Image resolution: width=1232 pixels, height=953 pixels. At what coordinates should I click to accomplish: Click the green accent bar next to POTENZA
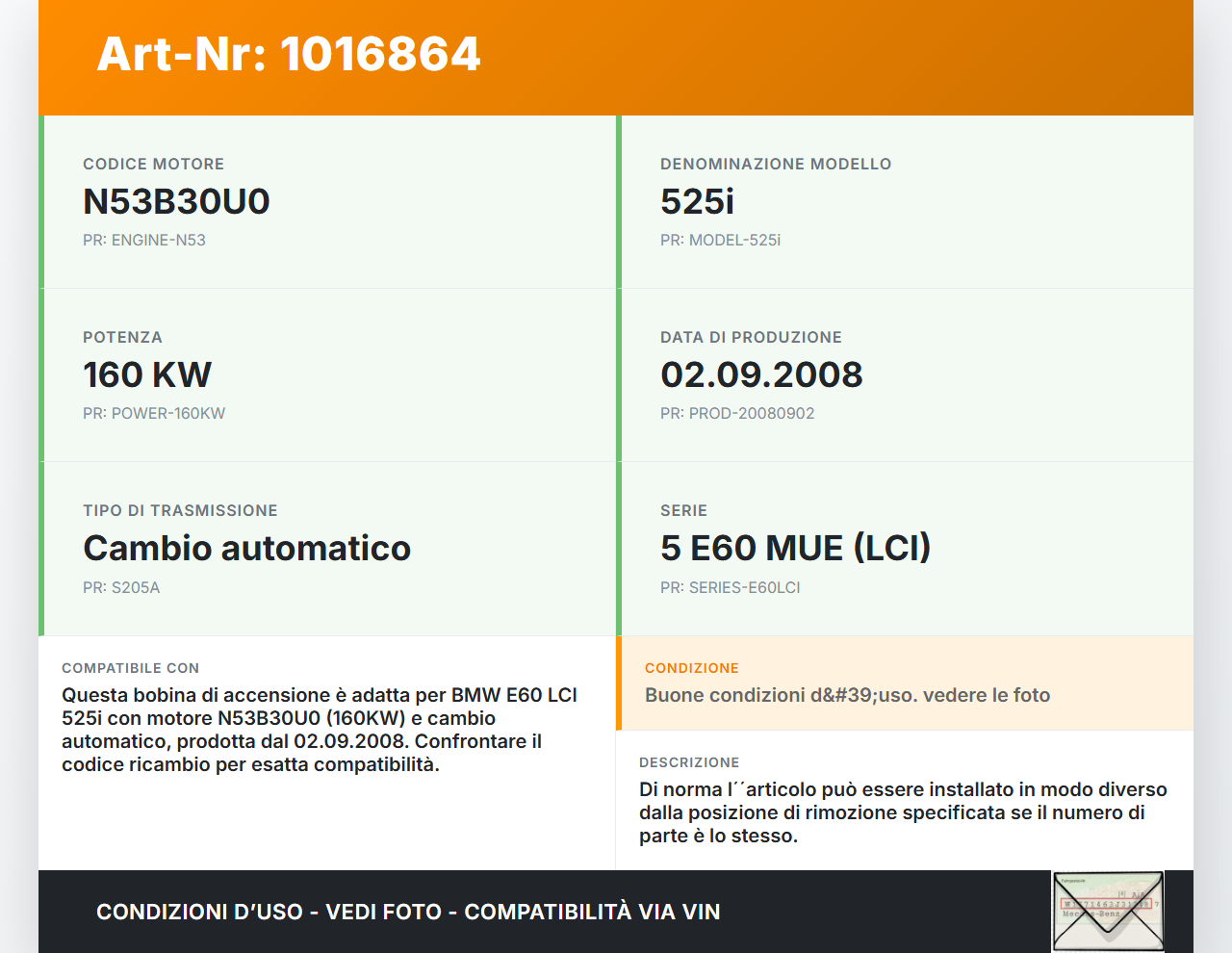tap(40, 374)
